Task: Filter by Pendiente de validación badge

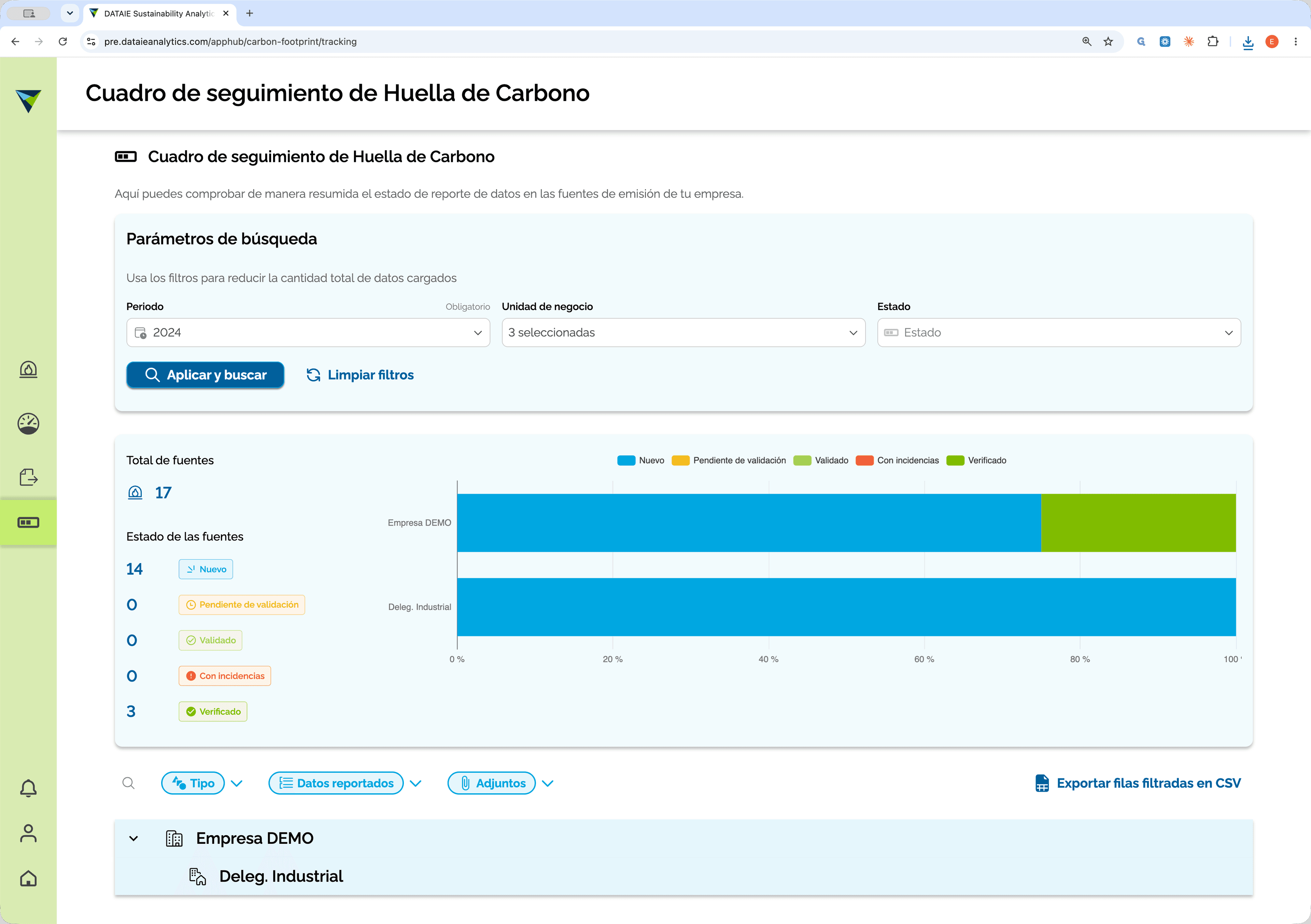Action: [241, 605]
